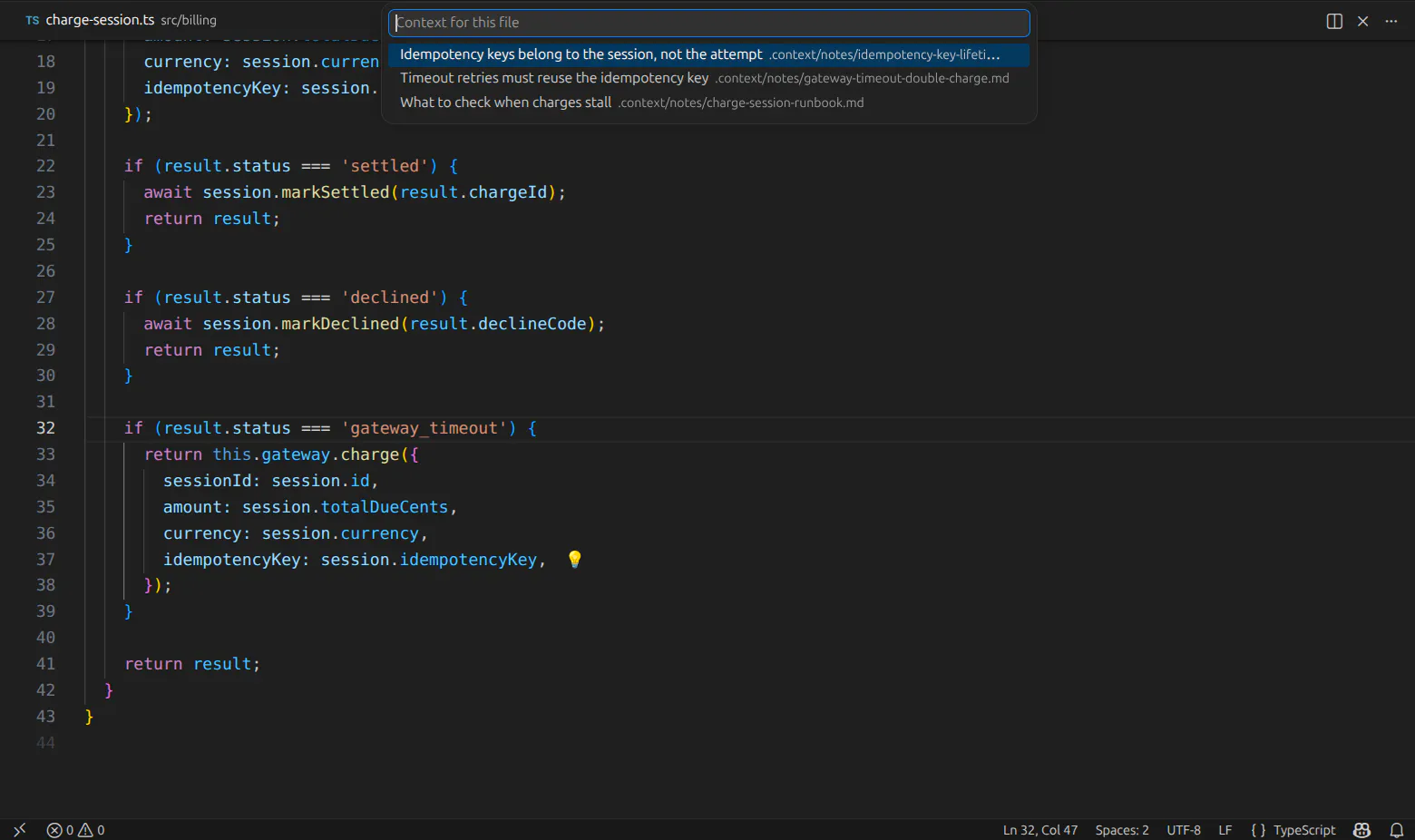Screen dimensions: 1415x840
Task: Focus the 'Context for this file' input
Action: pyautogui.click(x=709, y=23)
